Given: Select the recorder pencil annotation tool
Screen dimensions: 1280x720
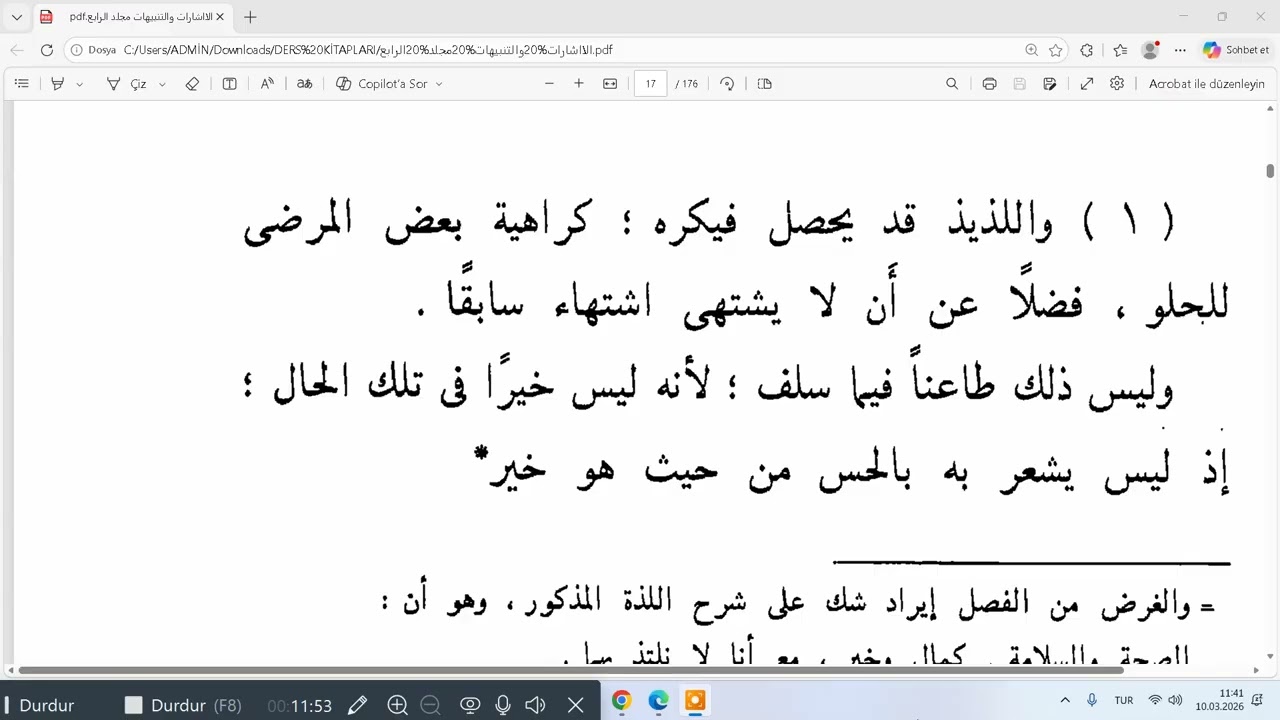Looking at the screenshot, I should click(x=357, y=705).
